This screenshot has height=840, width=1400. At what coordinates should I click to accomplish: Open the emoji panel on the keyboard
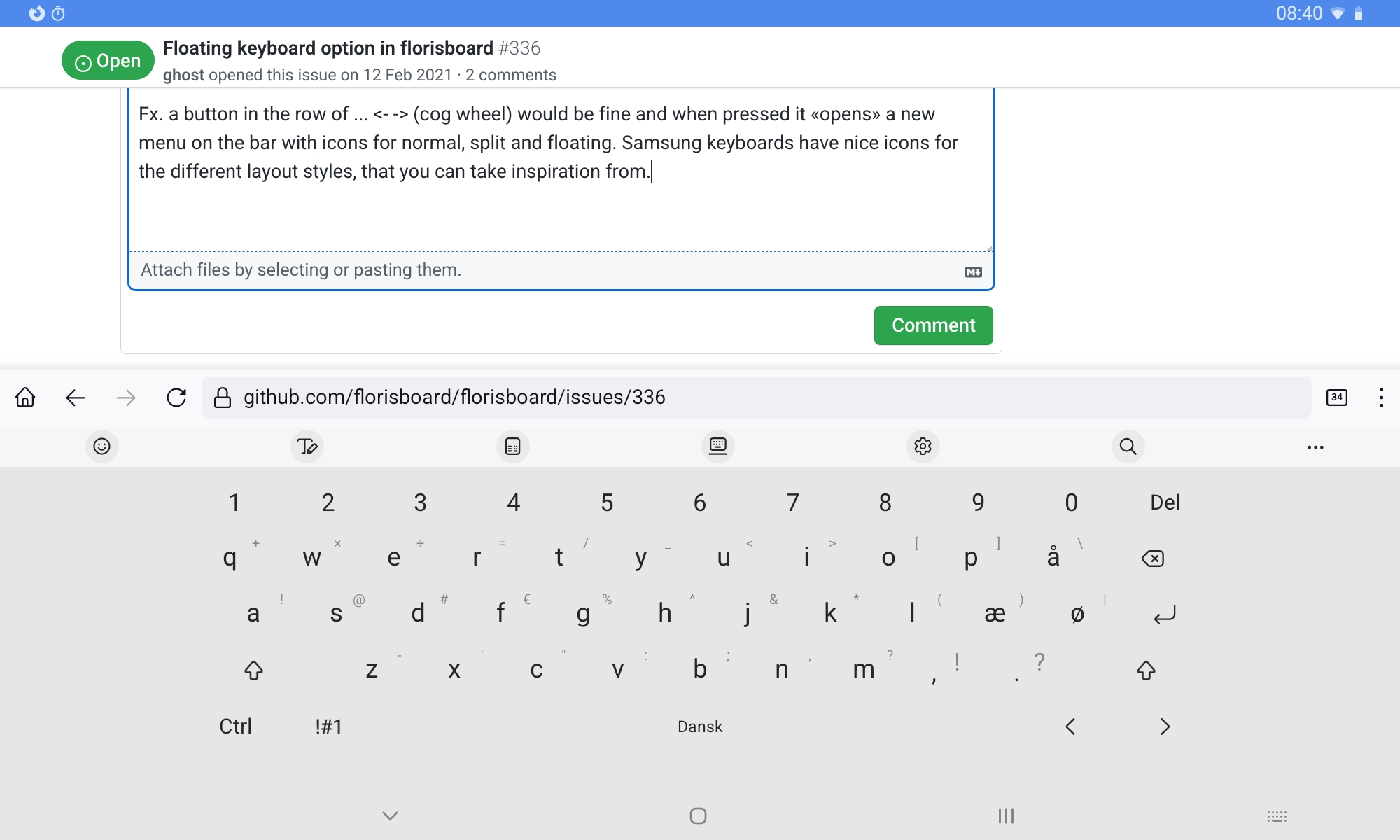(102, 446)
